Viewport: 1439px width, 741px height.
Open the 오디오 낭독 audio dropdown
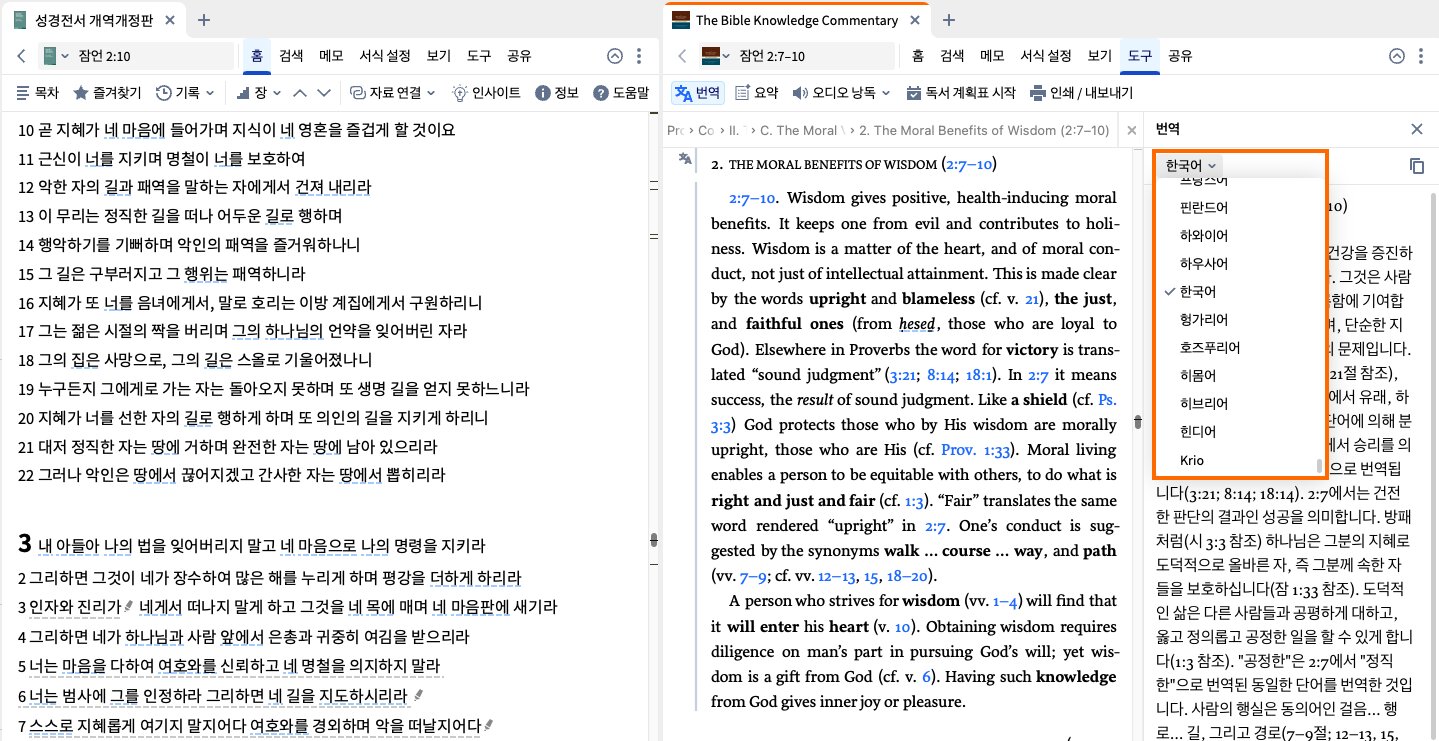pos(841,93)
